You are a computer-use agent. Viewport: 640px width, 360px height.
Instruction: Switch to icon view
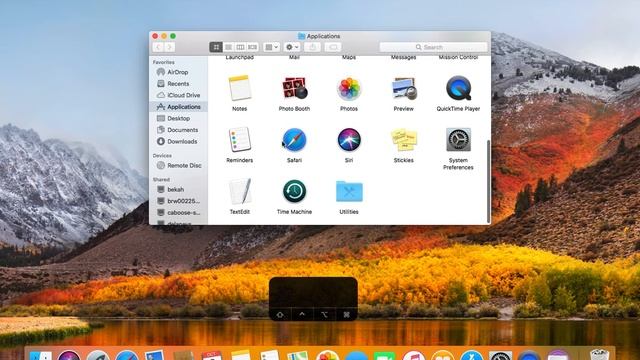216,47
